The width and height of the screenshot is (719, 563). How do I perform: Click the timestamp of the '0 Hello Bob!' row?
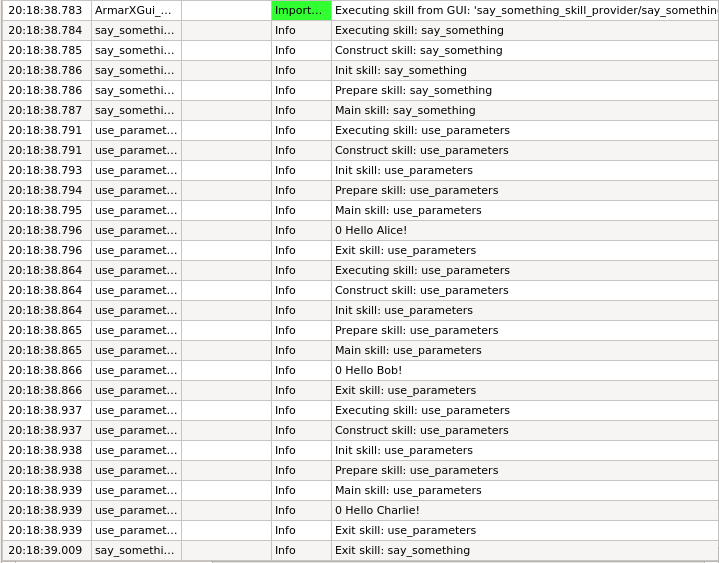click(45, 370)
